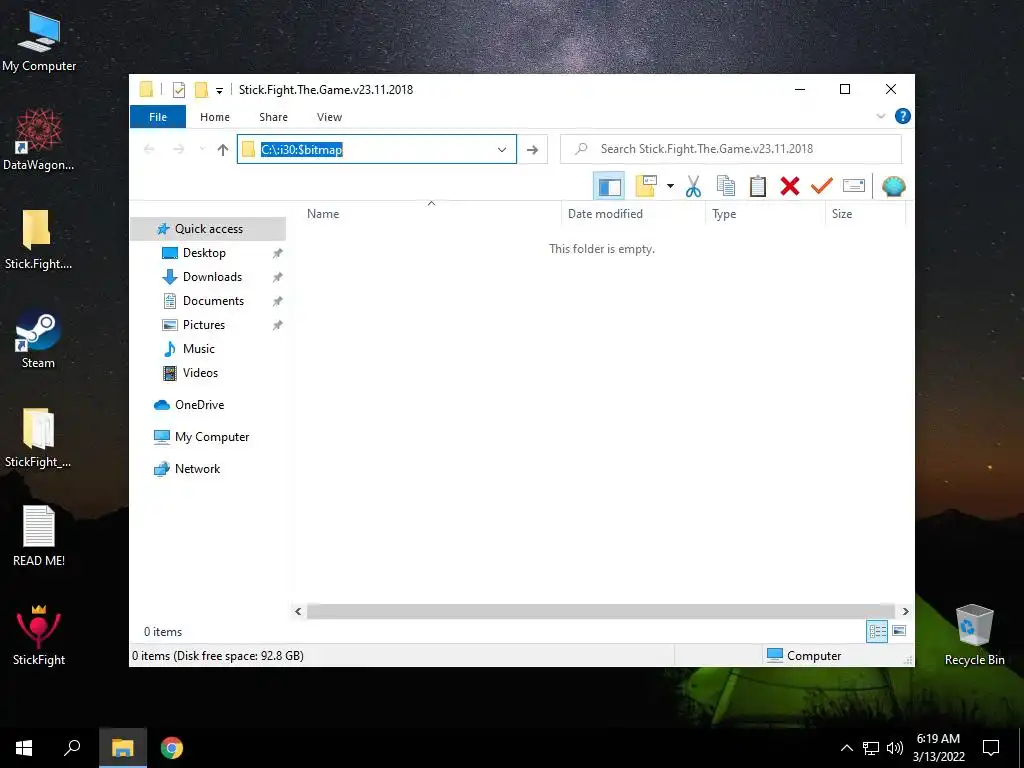Image resolution: width=1024 pixels, height=768 pixels.
Task: Open the Windows Start menu
Action: click(x=24, y=748)
